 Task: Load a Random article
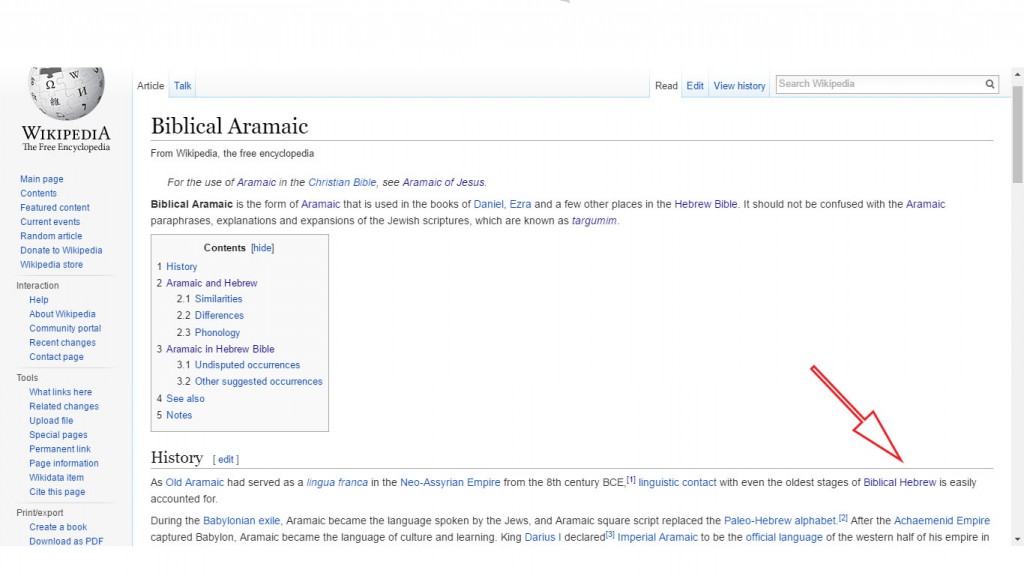pyautogui.click(x=51, y=236)
